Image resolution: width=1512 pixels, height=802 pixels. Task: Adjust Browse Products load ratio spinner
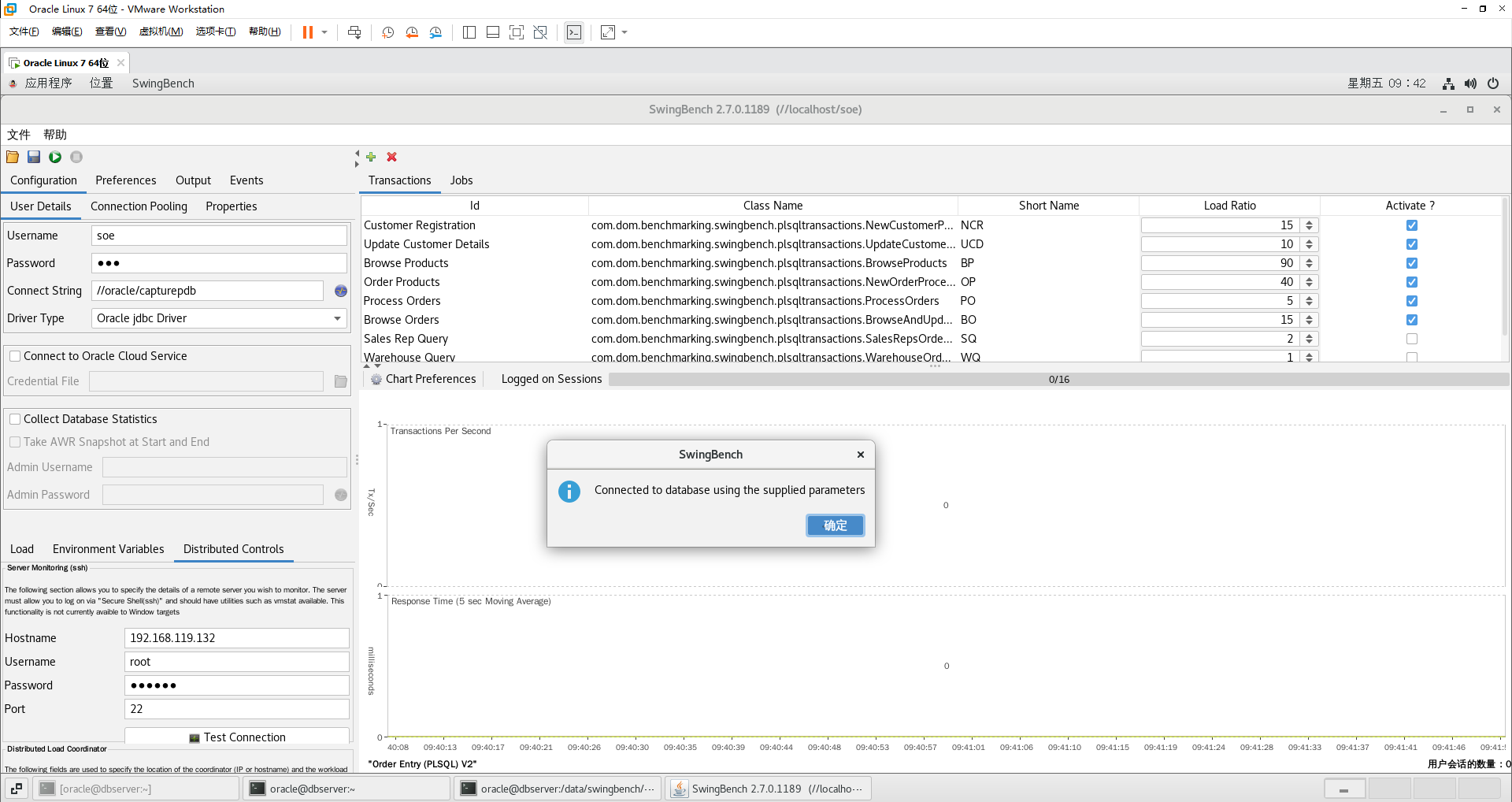(x=1310, y=263)
